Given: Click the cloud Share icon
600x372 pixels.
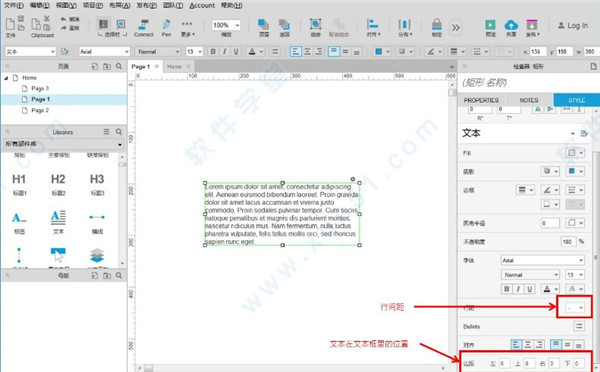Looking at the screenshot, I should click(x=511, y=25).
